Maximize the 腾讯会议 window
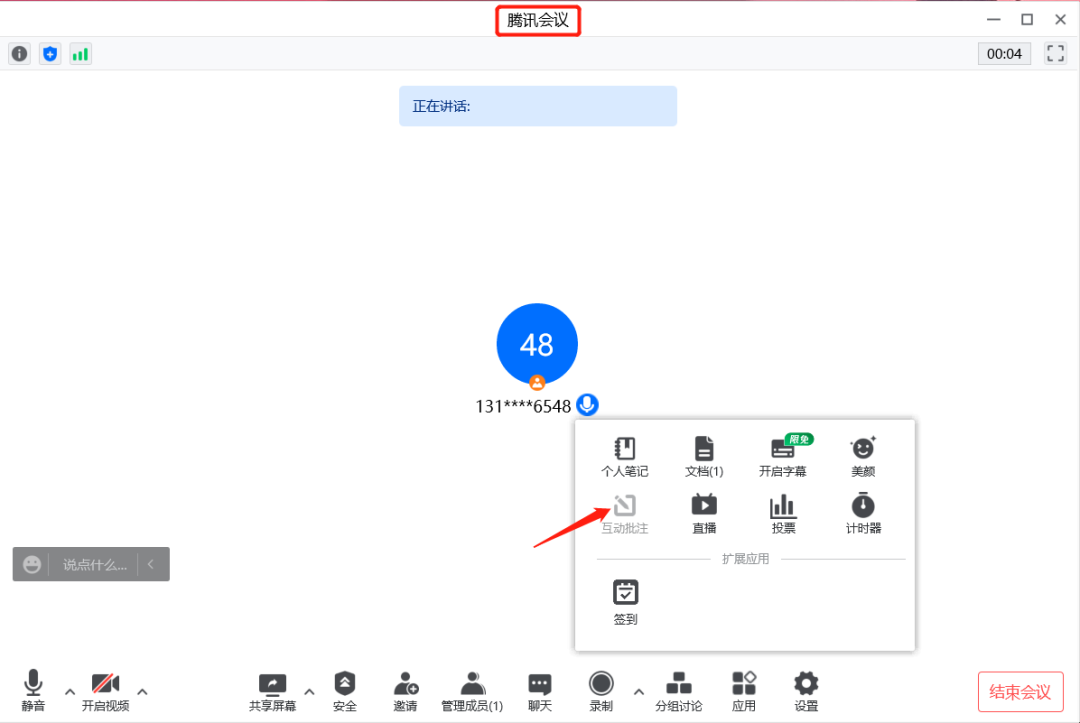Image resolution: width=1080 pixels, height=723 pixels. pos(1027,19)
